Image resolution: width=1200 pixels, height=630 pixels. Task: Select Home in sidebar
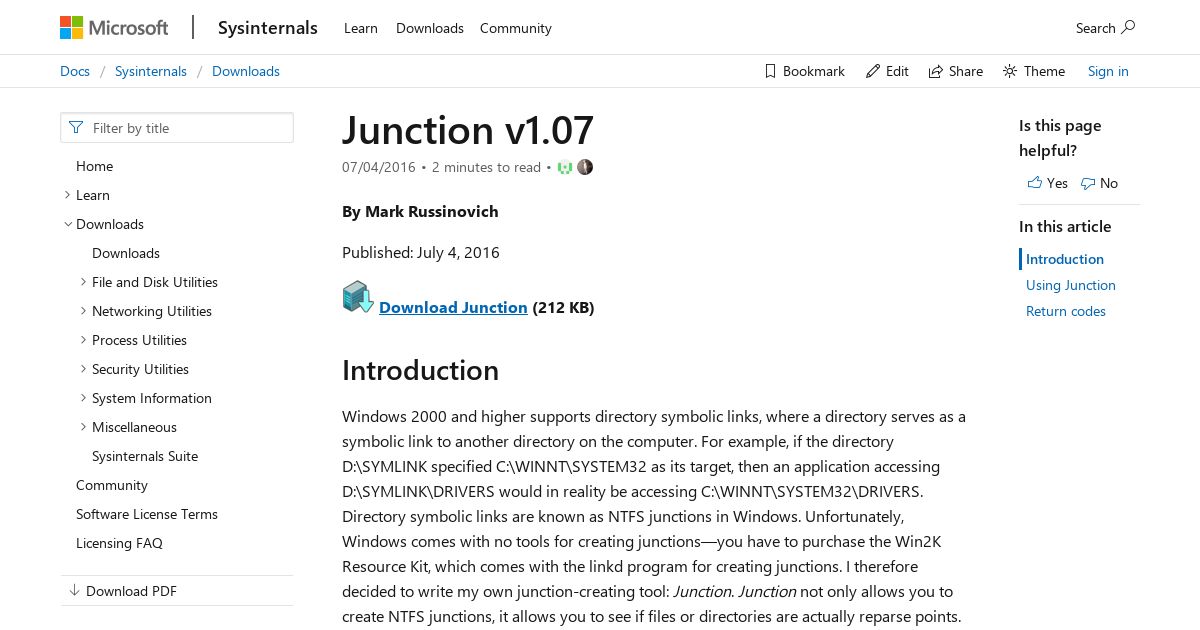click(95, 166)
